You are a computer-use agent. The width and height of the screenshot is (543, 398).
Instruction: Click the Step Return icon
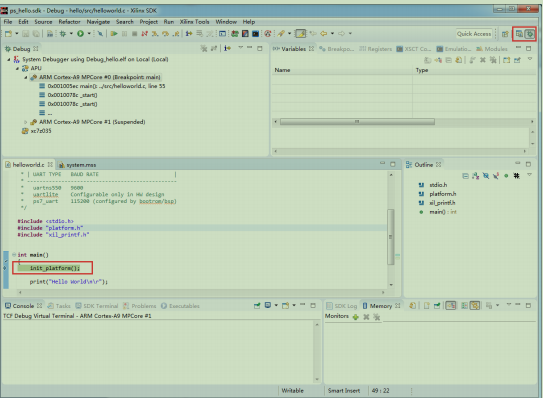point(176,34)
